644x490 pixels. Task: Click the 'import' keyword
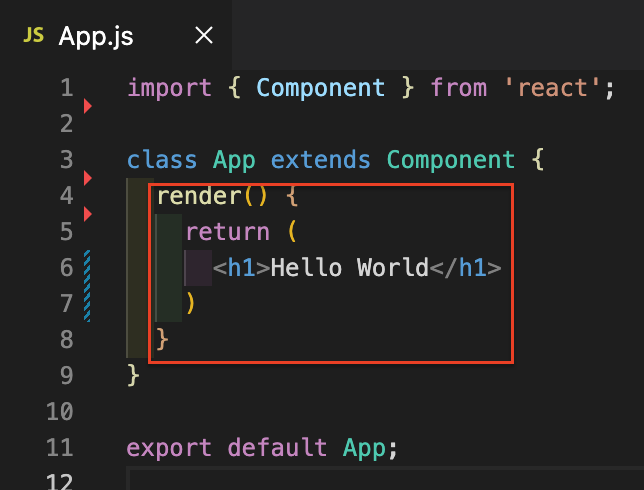point(169,88)
